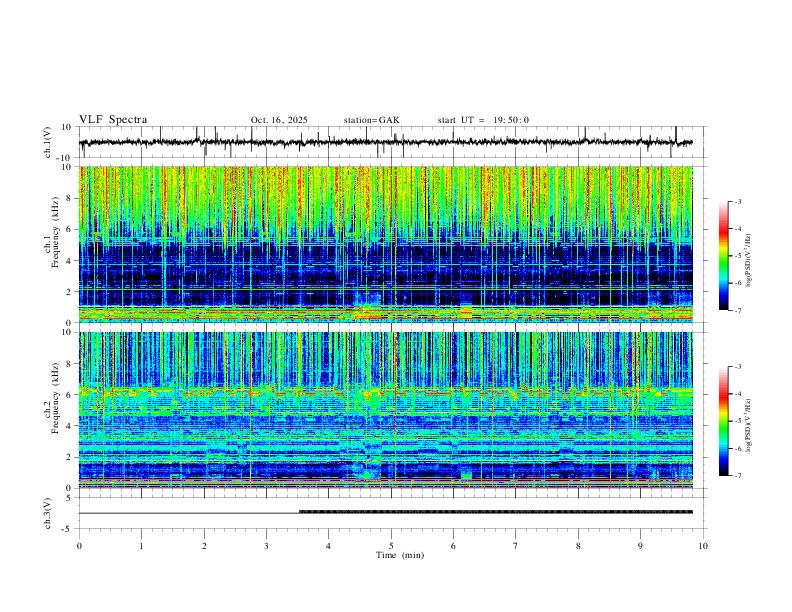
Task: Click time axis tick label "0"
Action: tap(79, 546)
